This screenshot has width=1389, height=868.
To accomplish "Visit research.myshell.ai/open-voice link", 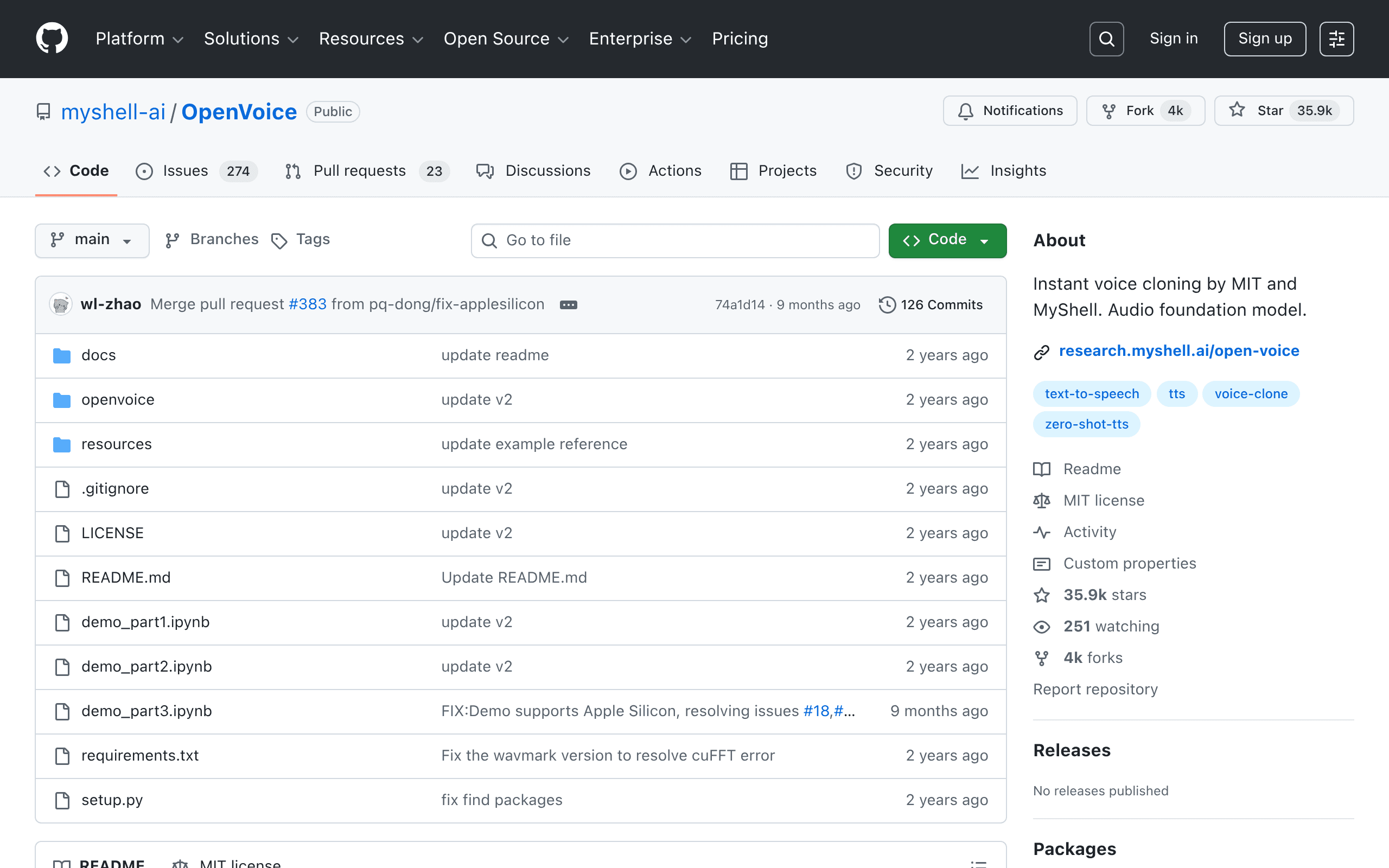I will [1179, 351].
